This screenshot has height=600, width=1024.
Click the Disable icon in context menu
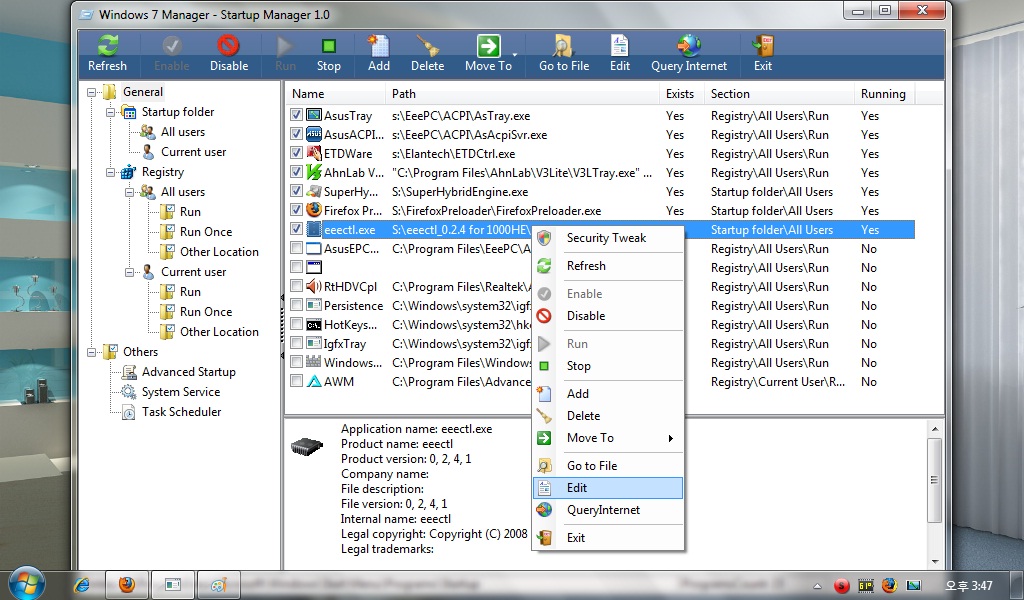pos(544,316)
